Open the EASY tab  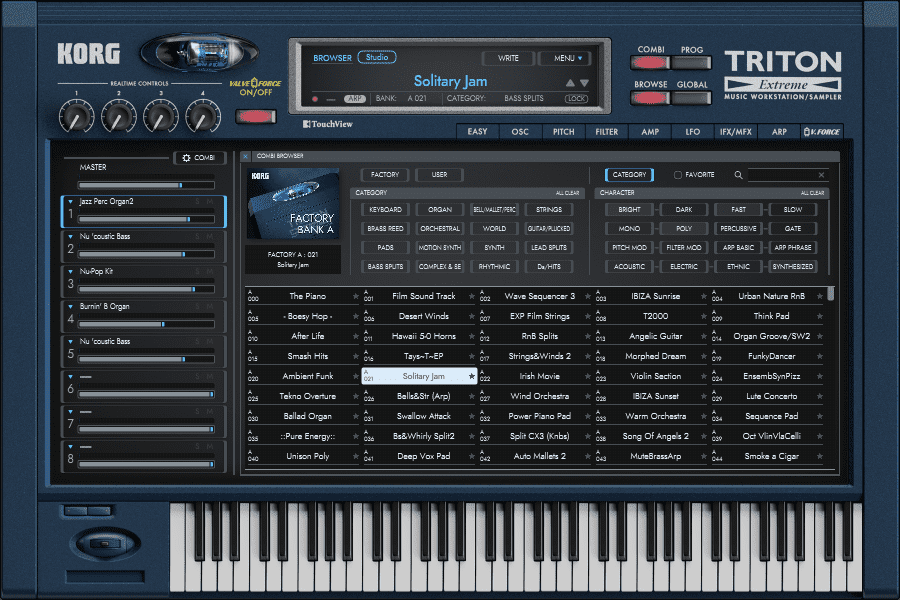tap(478, 132)
